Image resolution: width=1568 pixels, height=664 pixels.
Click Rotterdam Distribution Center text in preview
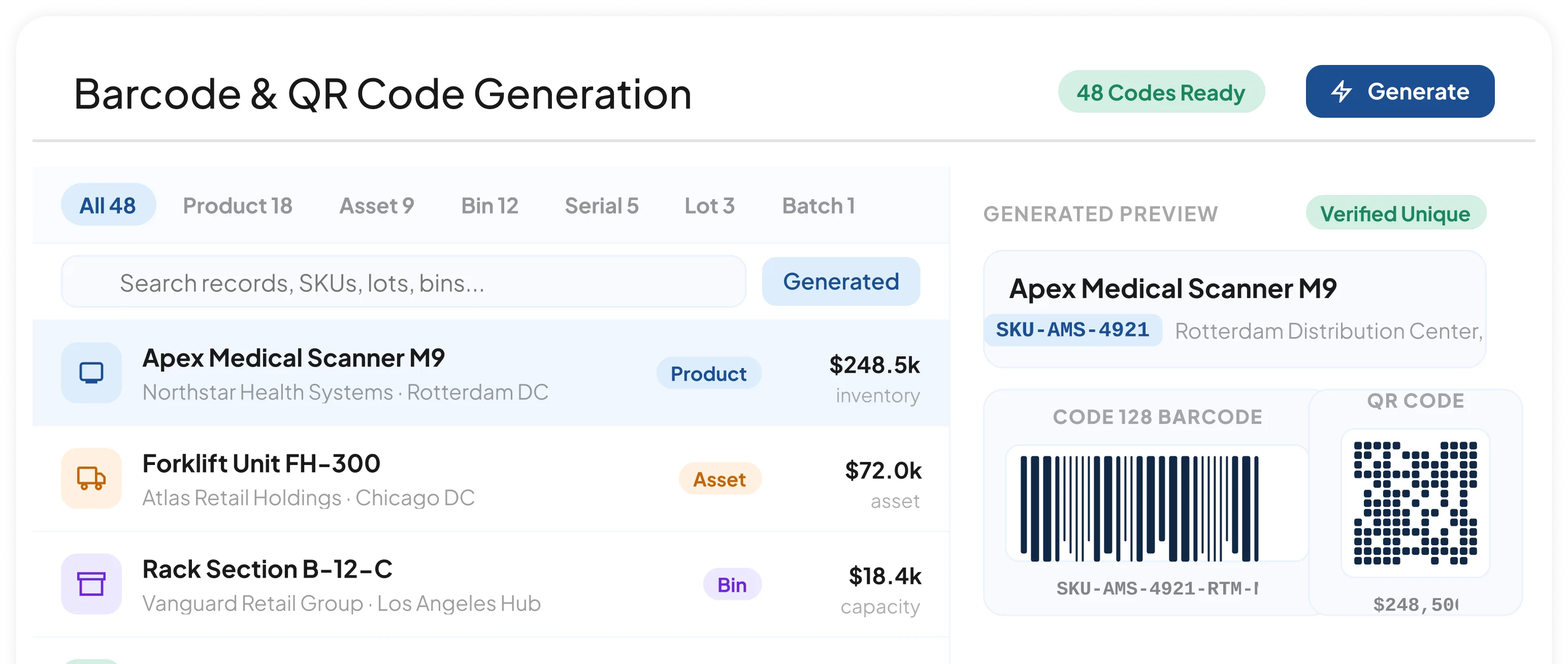coord(1328,330)
